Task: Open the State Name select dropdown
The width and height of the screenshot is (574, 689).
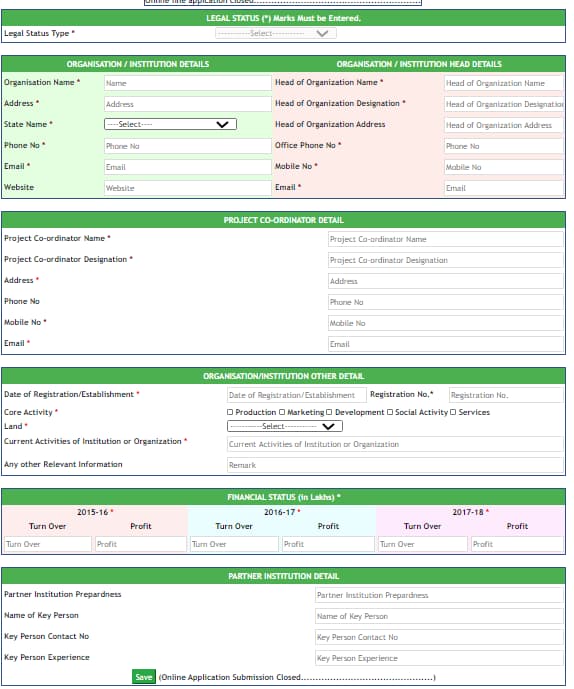Action: [171, 124]
